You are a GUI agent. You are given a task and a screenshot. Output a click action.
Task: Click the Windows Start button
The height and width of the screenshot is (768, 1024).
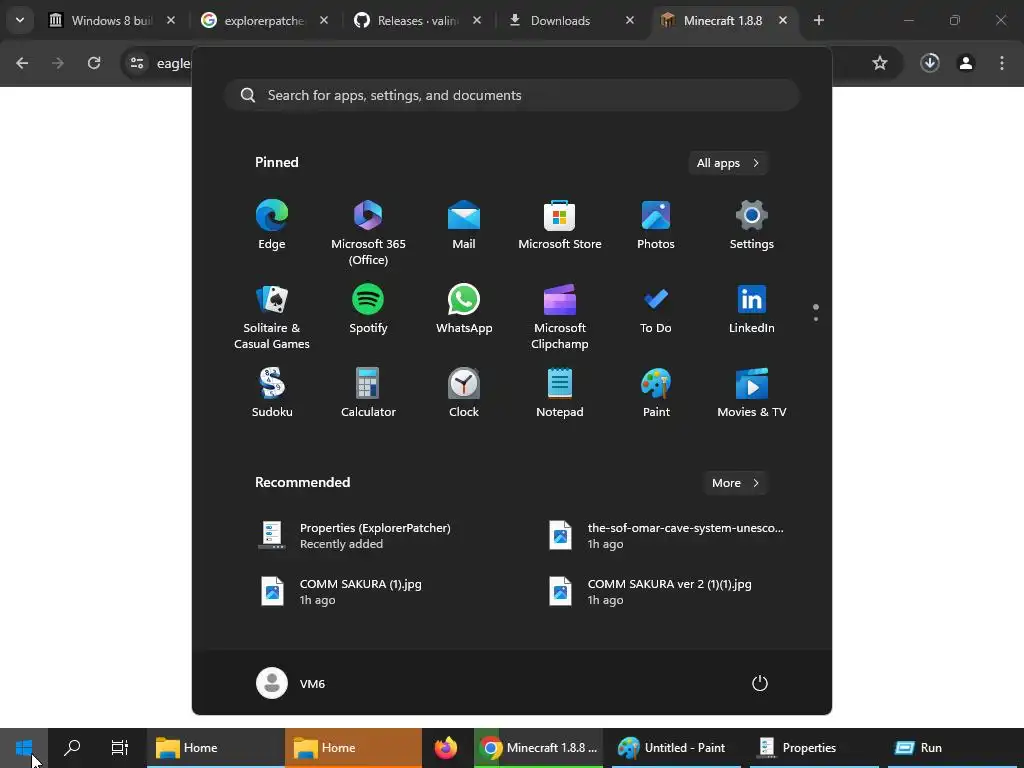[24, 748]
